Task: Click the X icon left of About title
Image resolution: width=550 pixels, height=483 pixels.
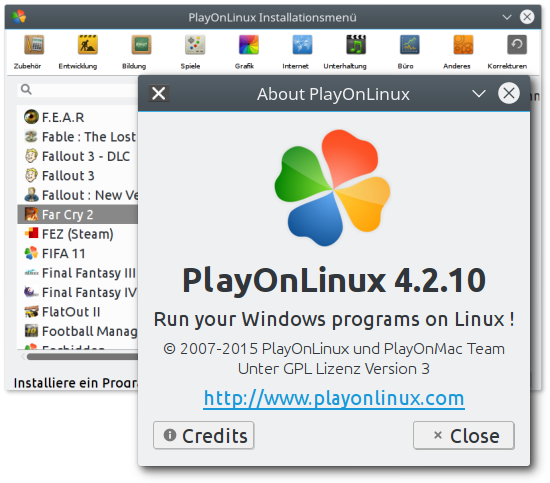Action: point(159,93)
